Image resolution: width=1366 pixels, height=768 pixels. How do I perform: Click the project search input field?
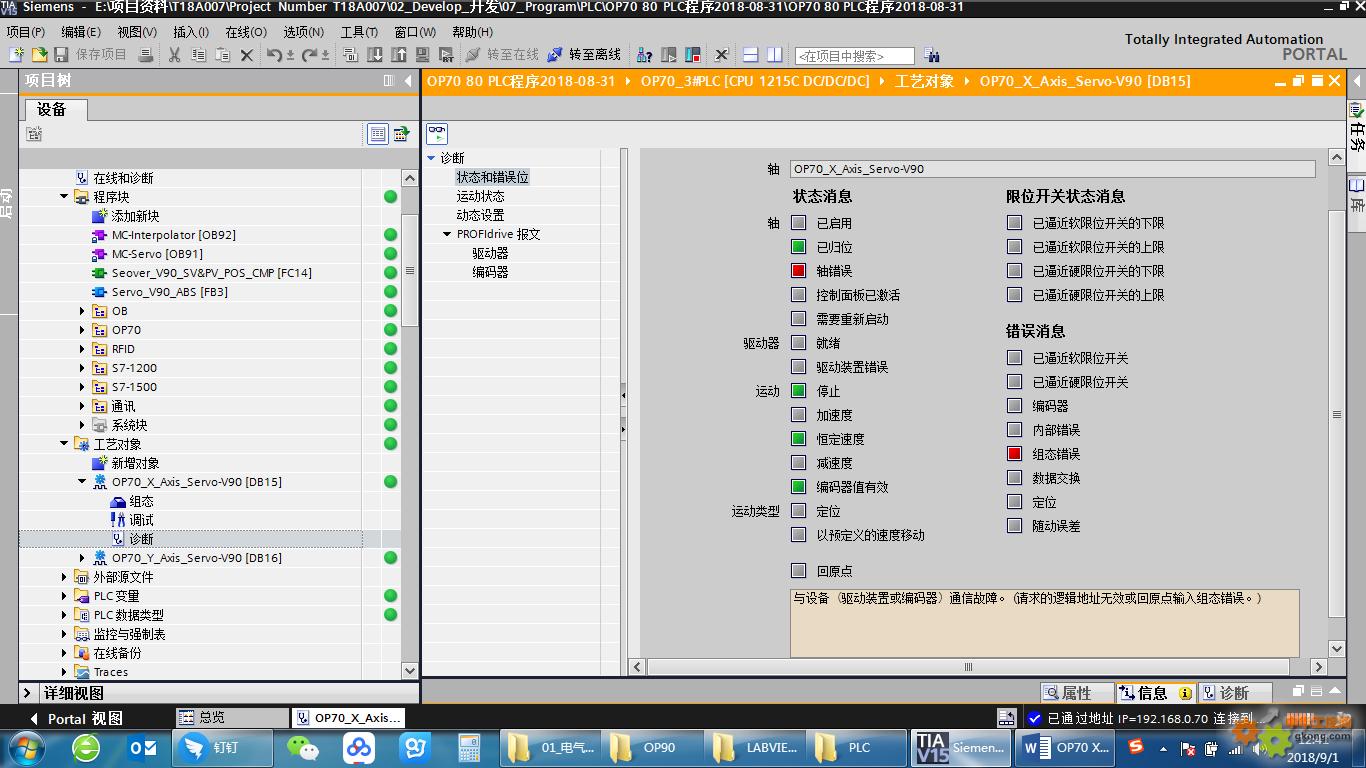[855, 56]
